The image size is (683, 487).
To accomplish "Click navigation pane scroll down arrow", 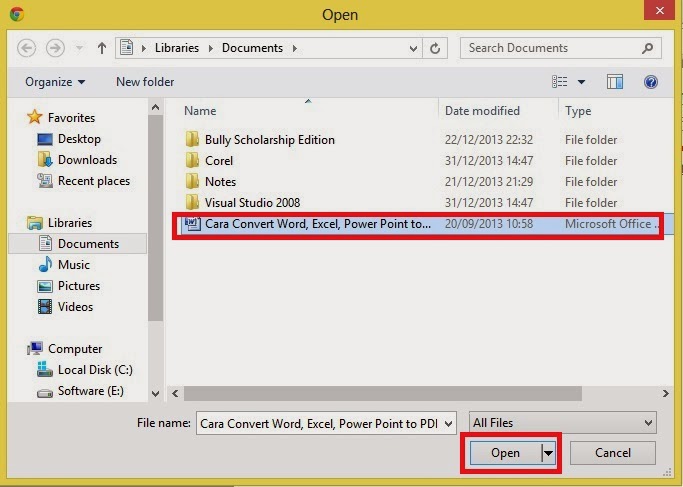I will pos(156,393).
